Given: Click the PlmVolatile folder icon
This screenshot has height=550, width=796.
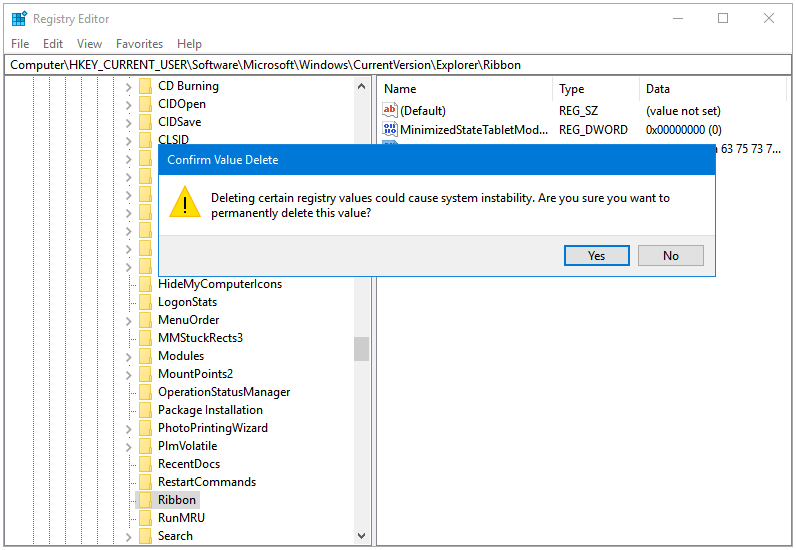Looking at the screenshot, I should 145,446.
